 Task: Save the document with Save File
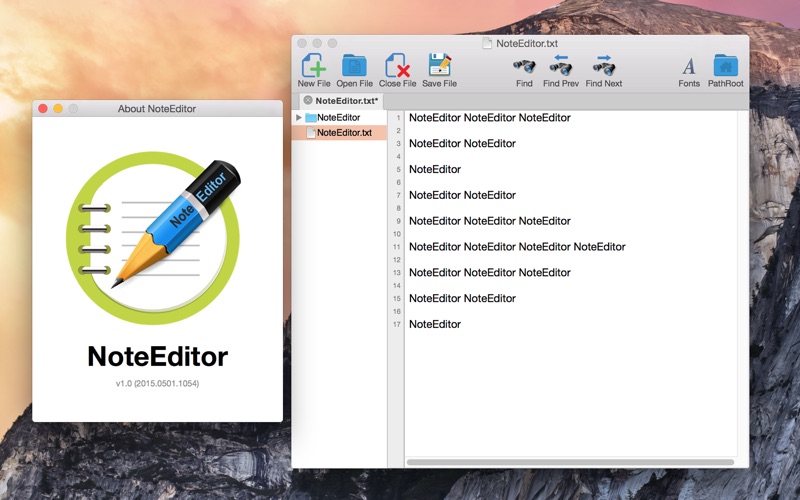[x=439, y=65]
